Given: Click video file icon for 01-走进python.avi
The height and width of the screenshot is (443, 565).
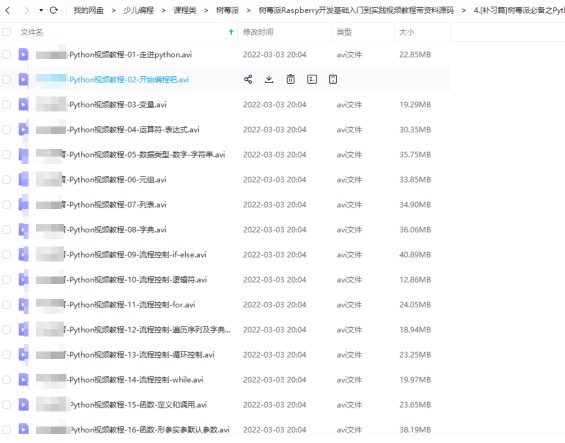Looking at the screenshot, I should point(23,54).
